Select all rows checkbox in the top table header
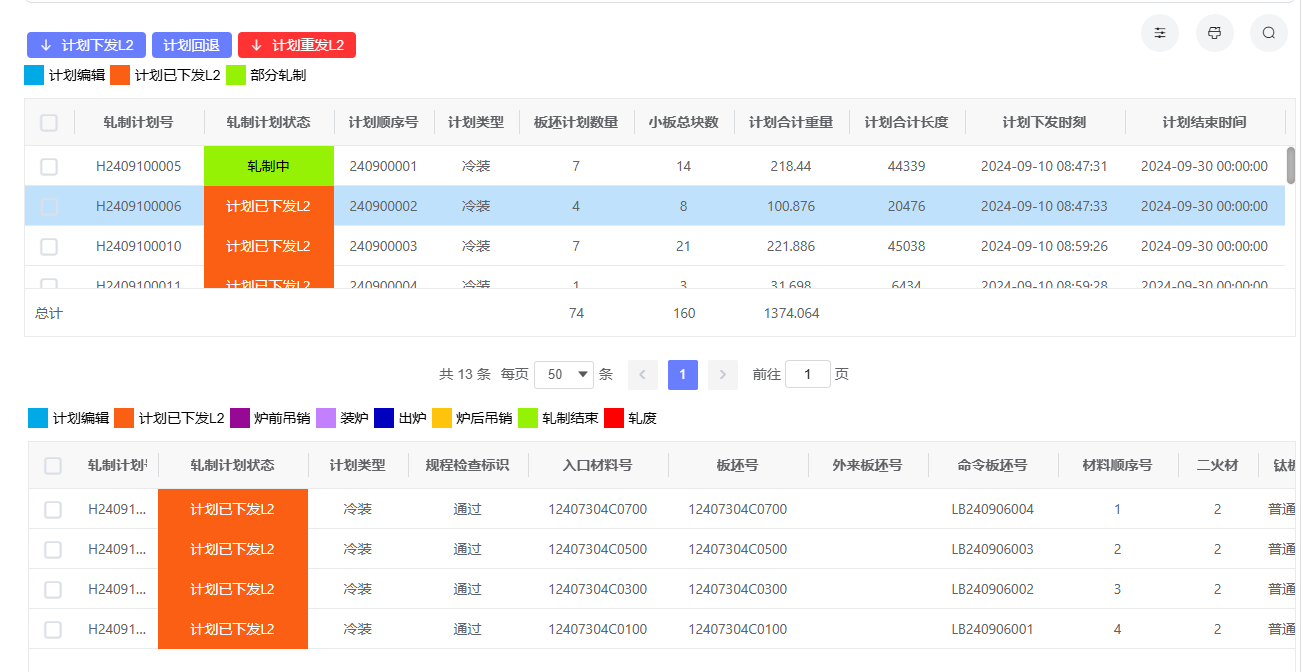 [x=48, y=122]
